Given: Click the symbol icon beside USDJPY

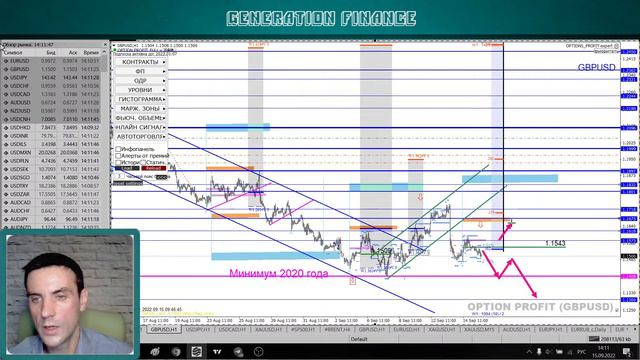Looking at the screenshot, I should 6,78.
